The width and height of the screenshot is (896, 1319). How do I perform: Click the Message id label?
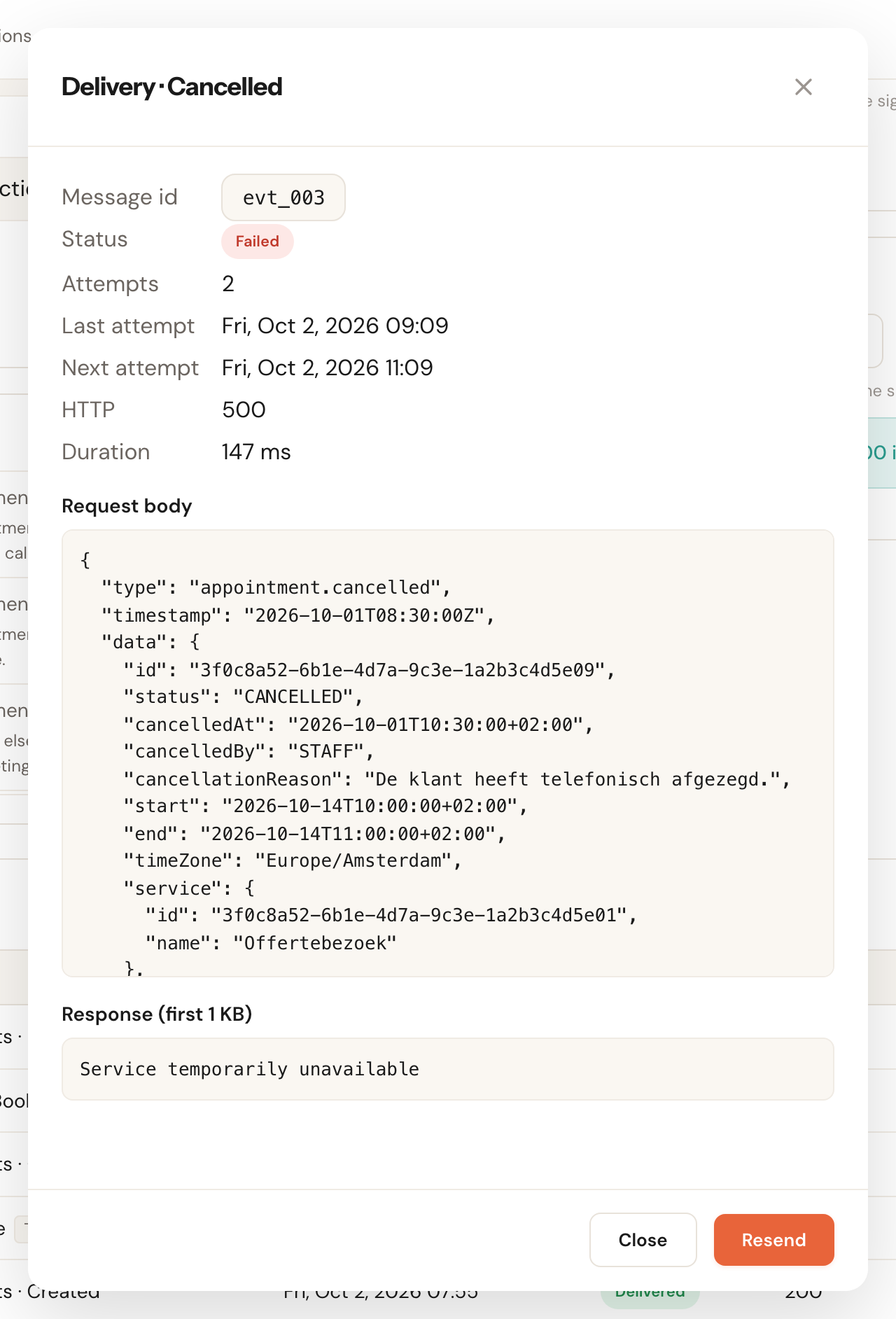[x=120, y=197]
